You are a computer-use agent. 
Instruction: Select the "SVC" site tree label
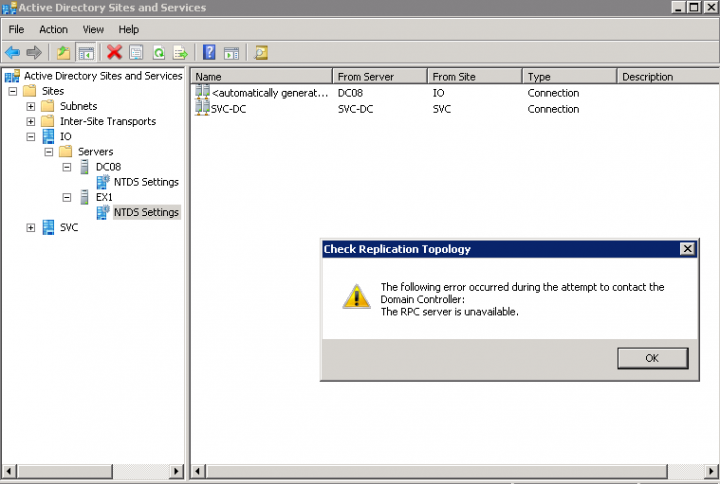pos(69,227)
